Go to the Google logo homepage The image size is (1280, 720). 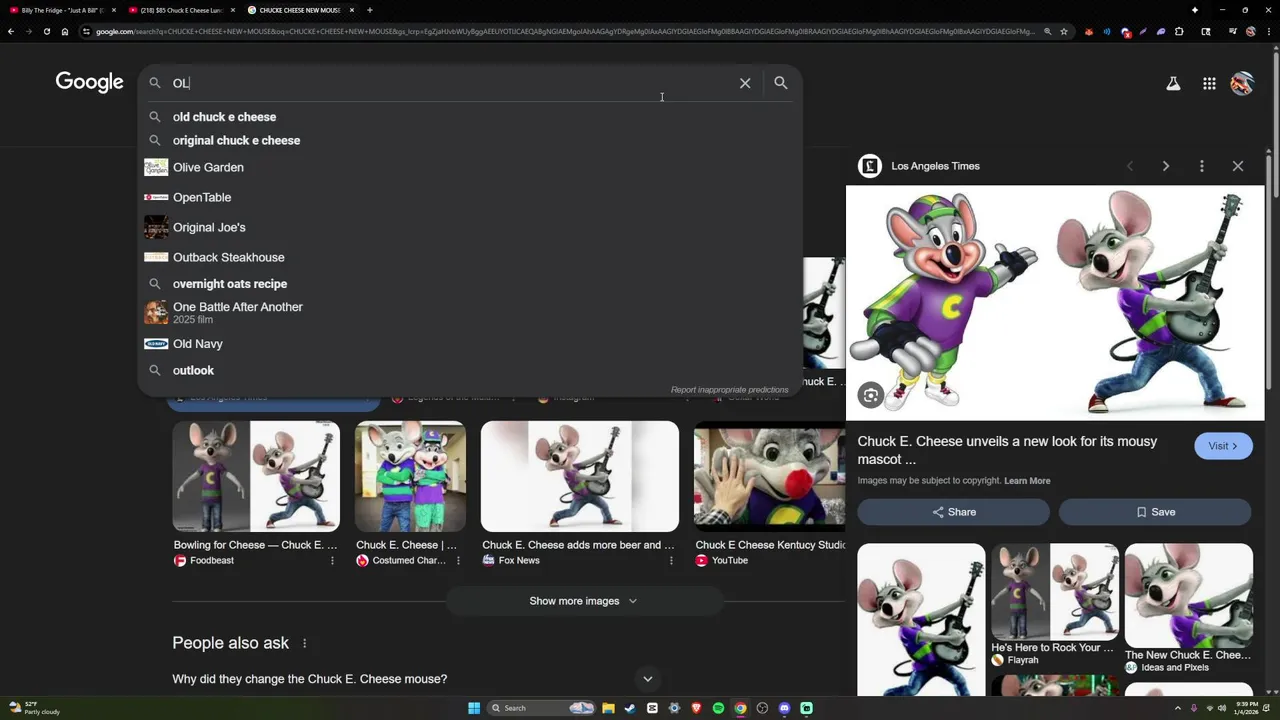(90, 82)
